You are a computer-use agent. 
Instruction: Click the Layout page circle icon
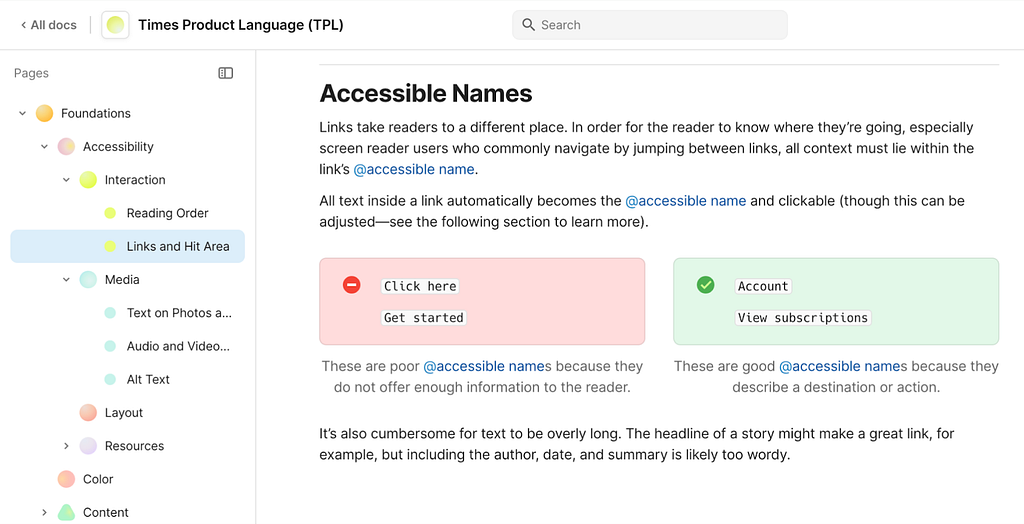(88, 412)
